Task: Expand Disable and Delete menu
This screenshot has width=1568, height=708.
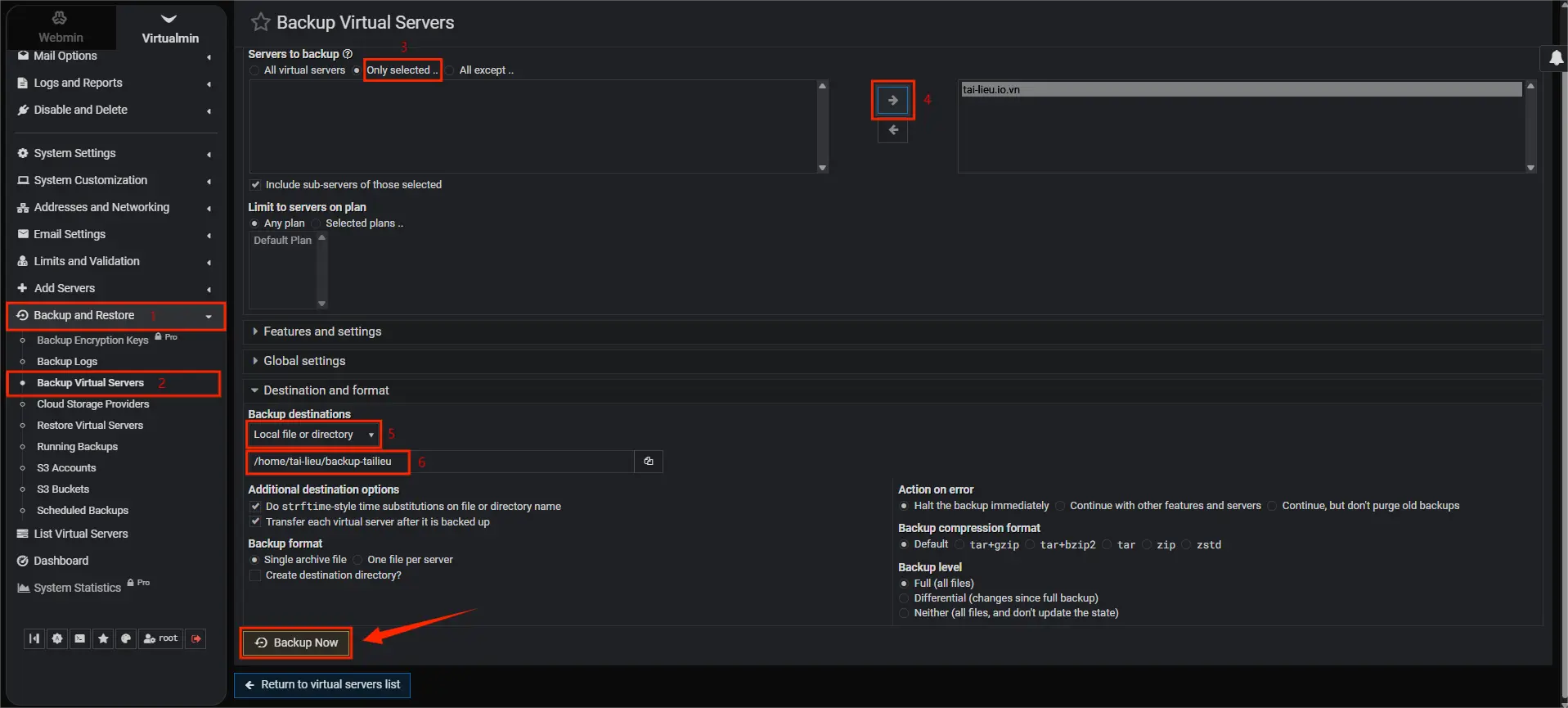Action: coord(115,110)
